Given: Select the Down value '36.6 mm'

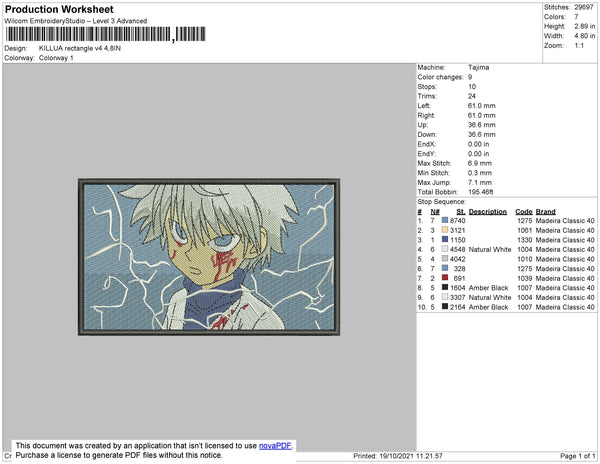Looking at the screenshot, I should click(x=482, y=135).
